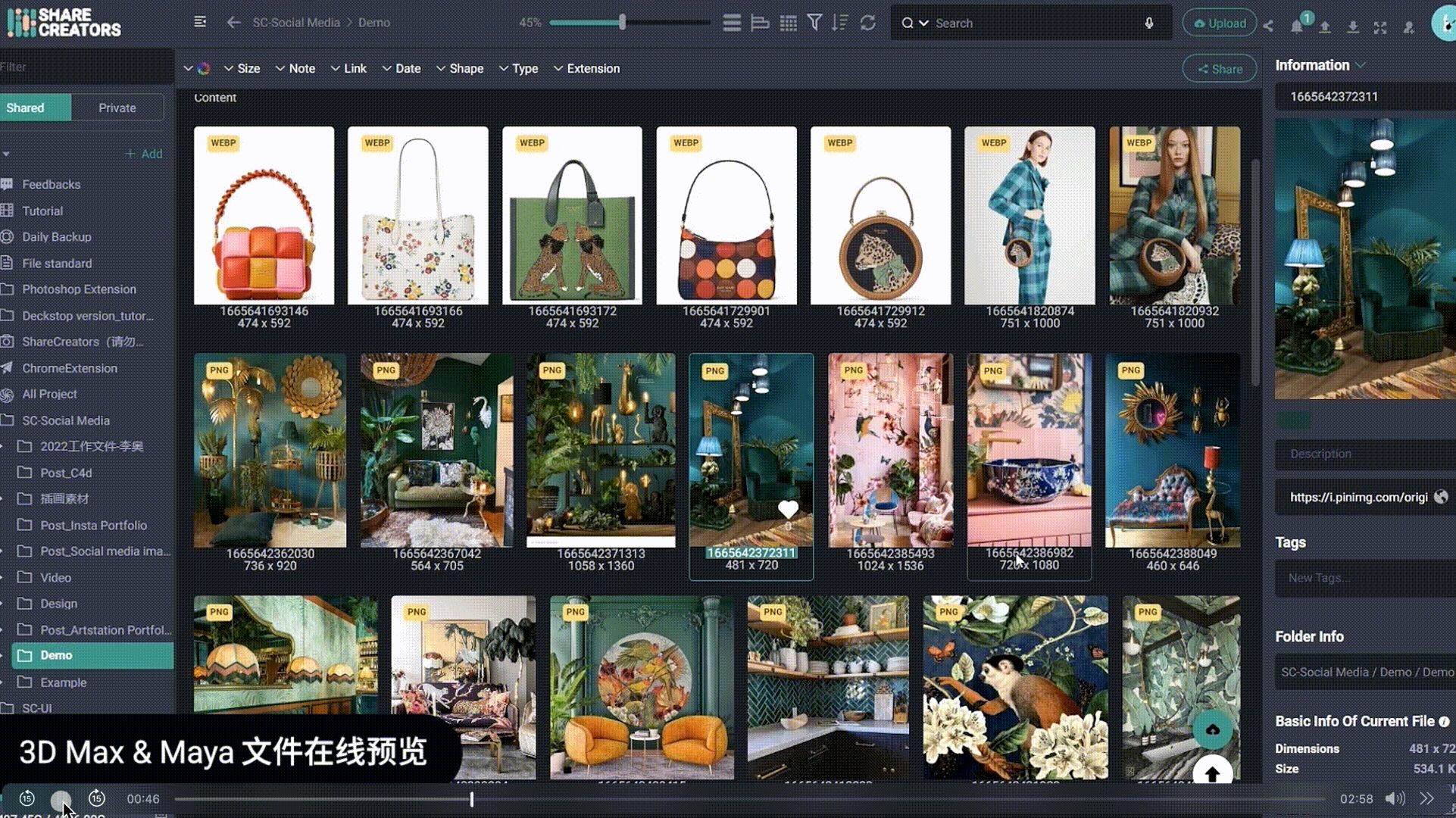1456x818 pixels.
Task: Click the Share button
Action: click(1220, 69)
